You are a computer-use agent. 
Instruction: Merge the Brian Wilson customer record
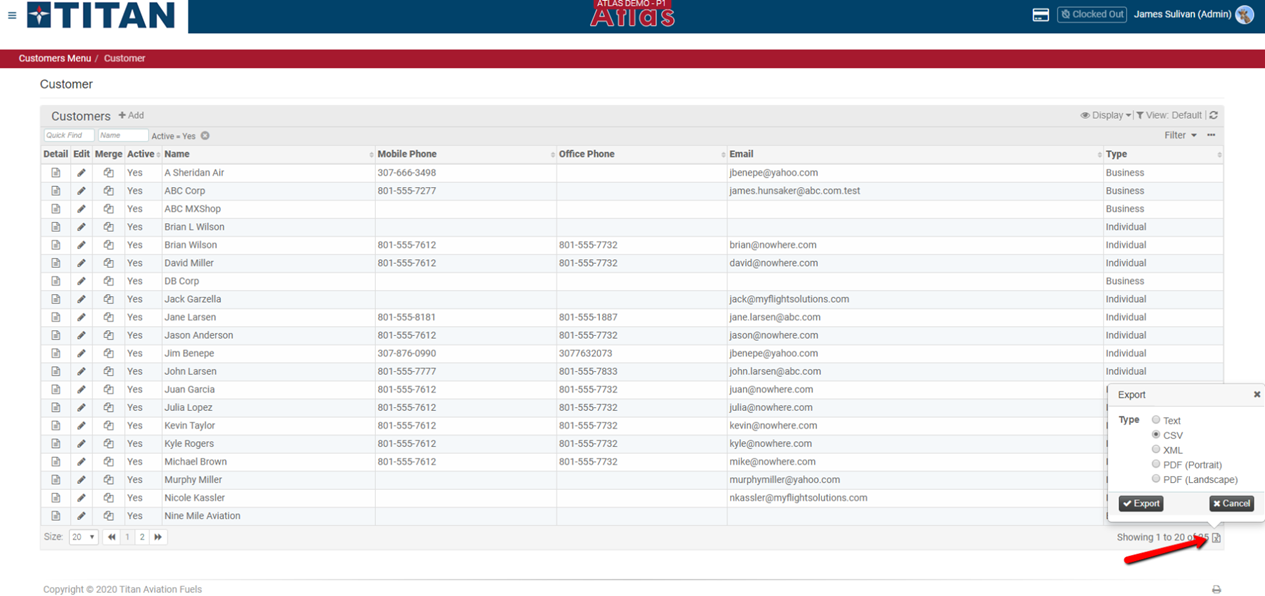108,245
